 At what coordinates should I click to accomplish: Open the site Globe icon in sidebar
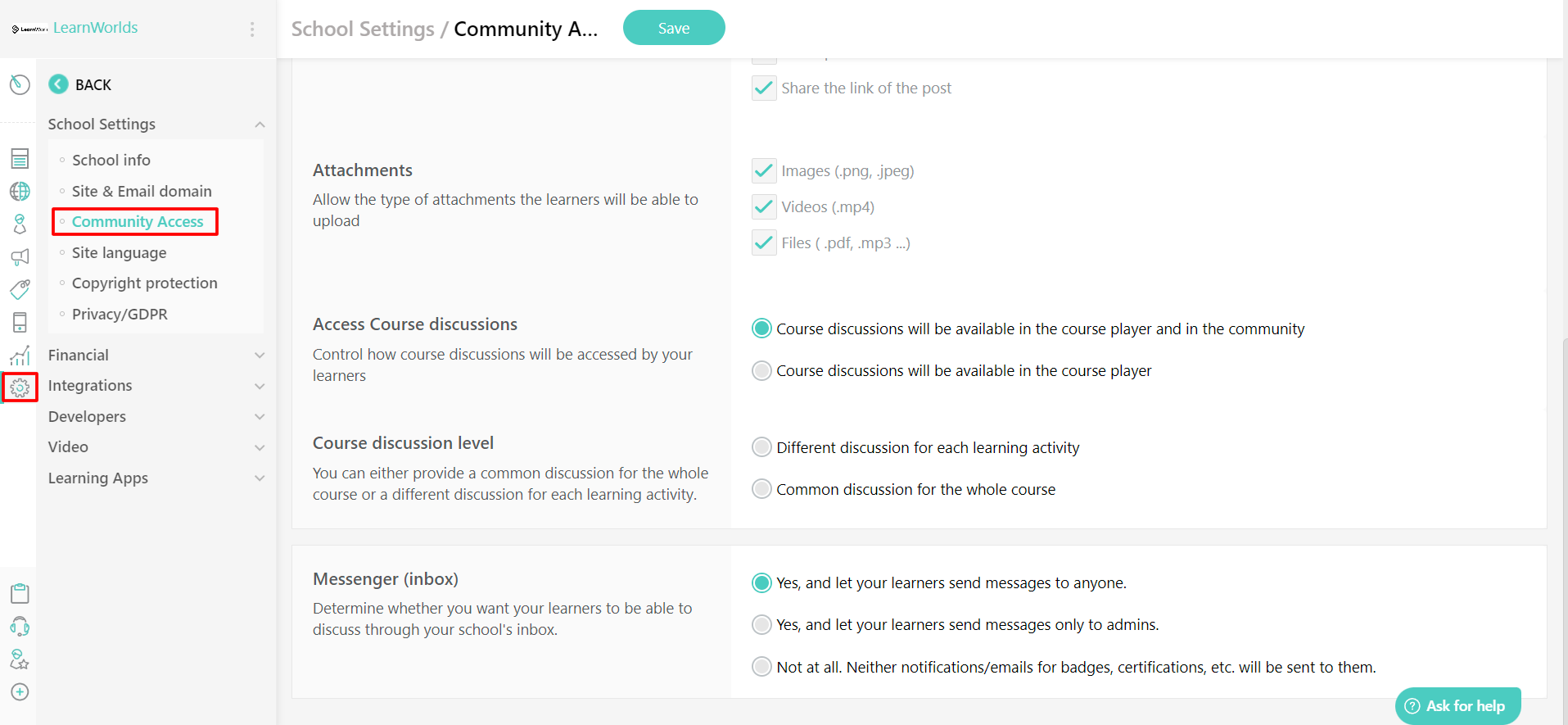click(20, 191)
